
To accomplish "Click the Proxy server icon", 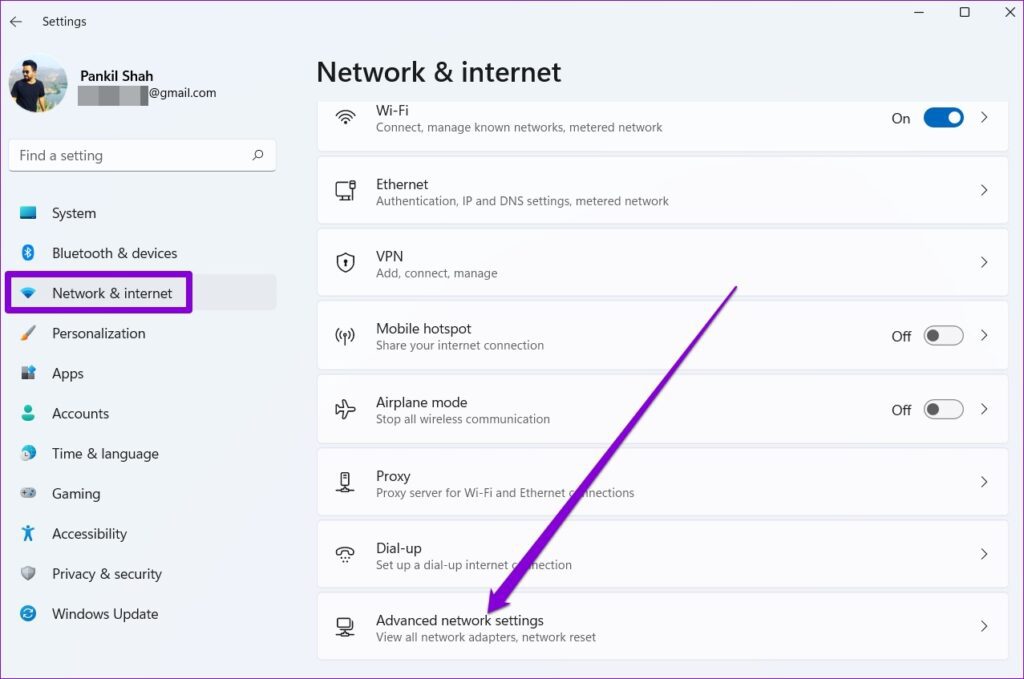I will tap(345, 483).
